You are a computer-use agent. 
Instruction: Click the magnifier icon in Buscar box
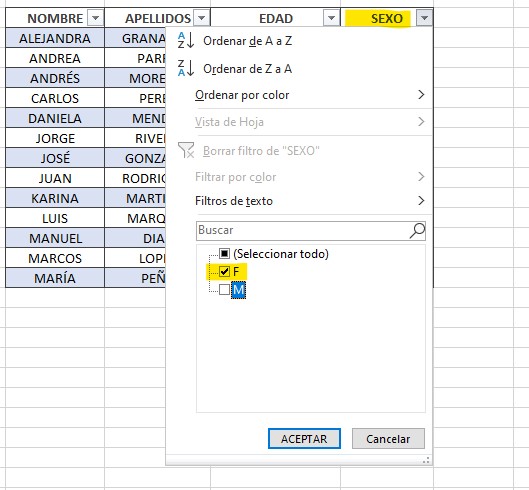[x=417, y=231]
